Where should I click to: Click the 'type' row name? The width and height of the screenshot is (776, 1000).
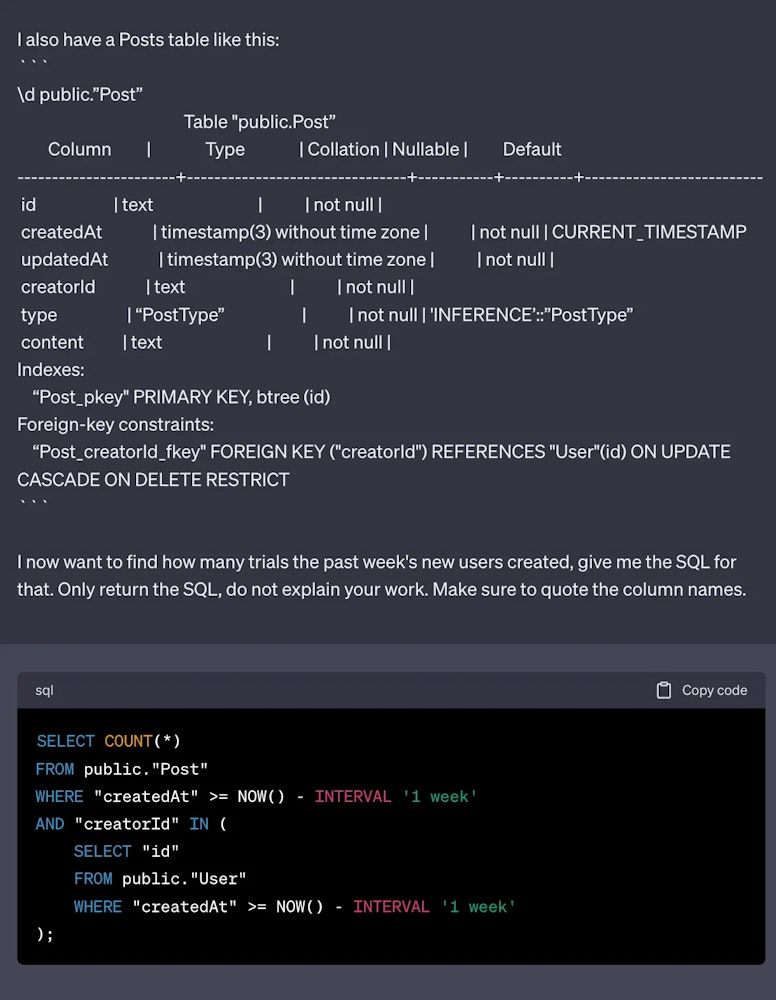(x=39, y=315)
